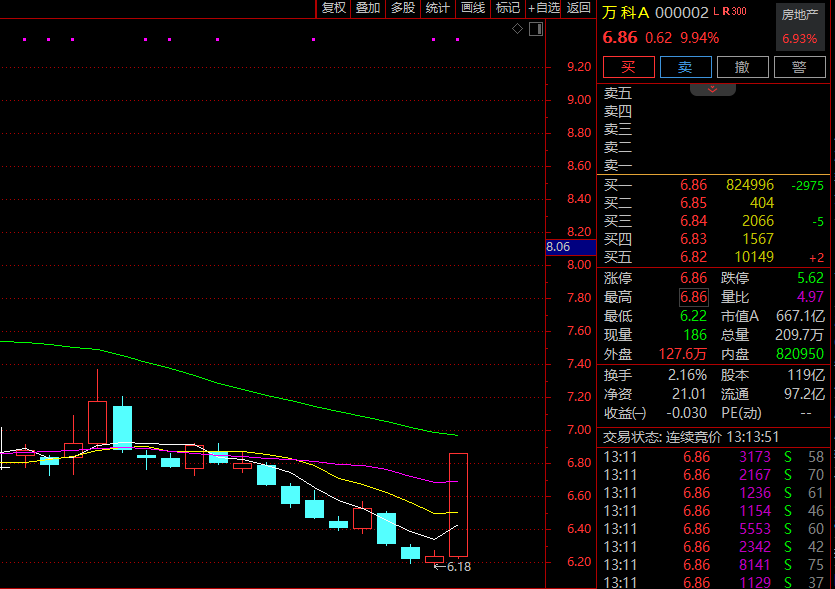The height and width of the screenshot is (589, 835).
Task: Click the 净资 value 21.01
Action: (689, 395)
